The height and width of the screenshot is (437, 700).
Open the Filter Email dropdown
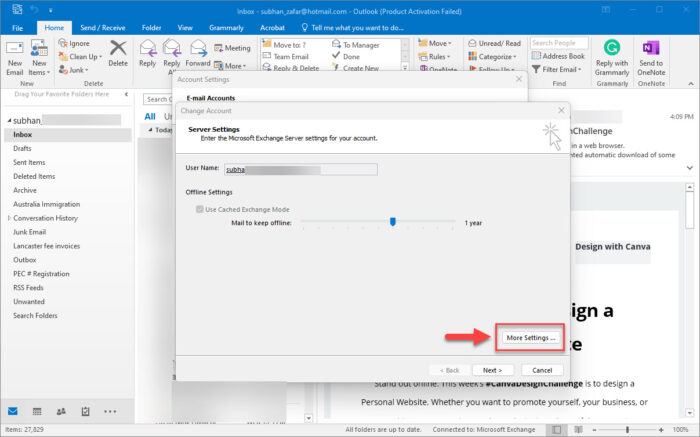[x=557, y=70]
